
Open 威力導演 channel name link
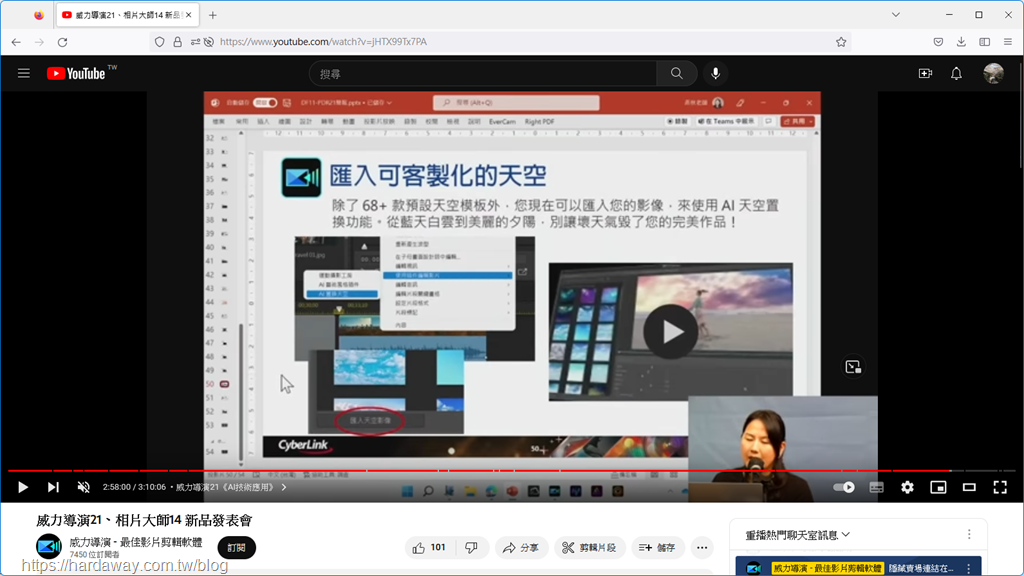pos(136,542)
